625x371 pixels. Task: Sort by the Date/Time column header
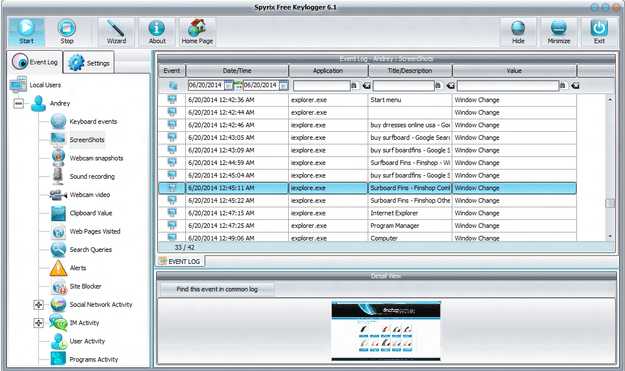pyautogui.click(x=237, y=71)
